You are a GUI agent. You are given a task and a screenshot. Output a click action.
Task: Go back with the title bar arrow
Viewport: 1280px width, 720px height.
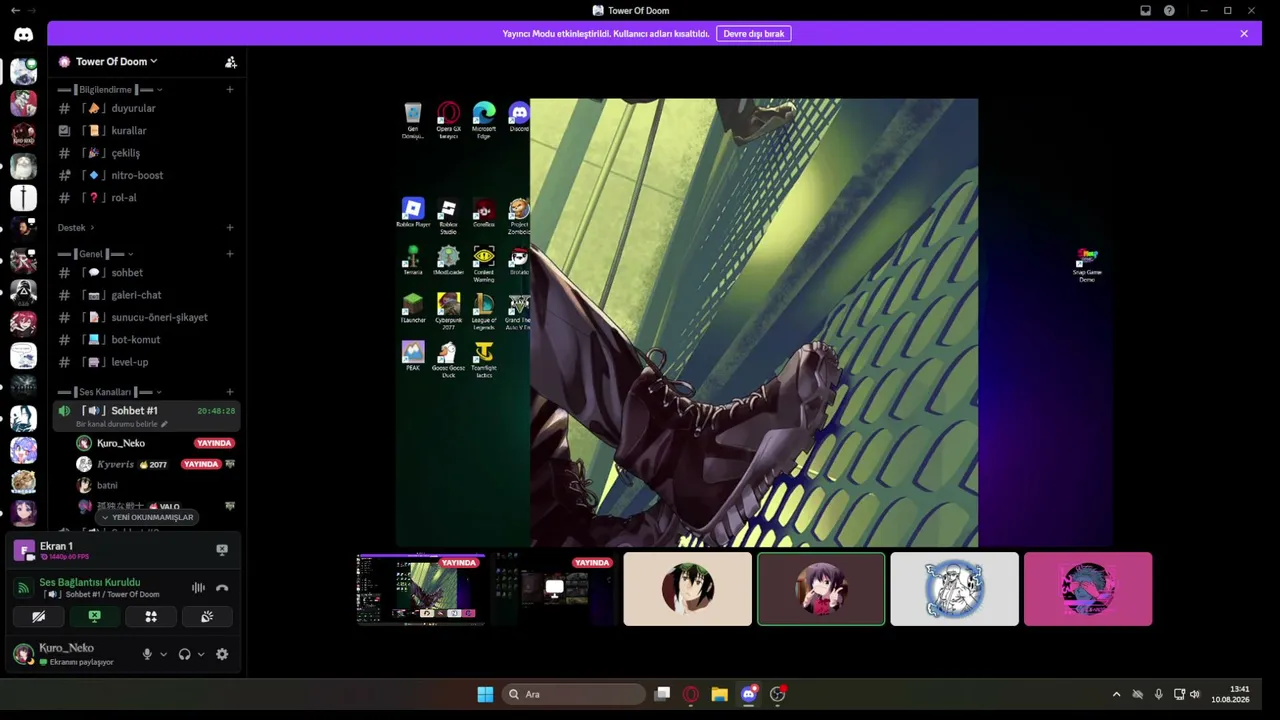[15, 10]
